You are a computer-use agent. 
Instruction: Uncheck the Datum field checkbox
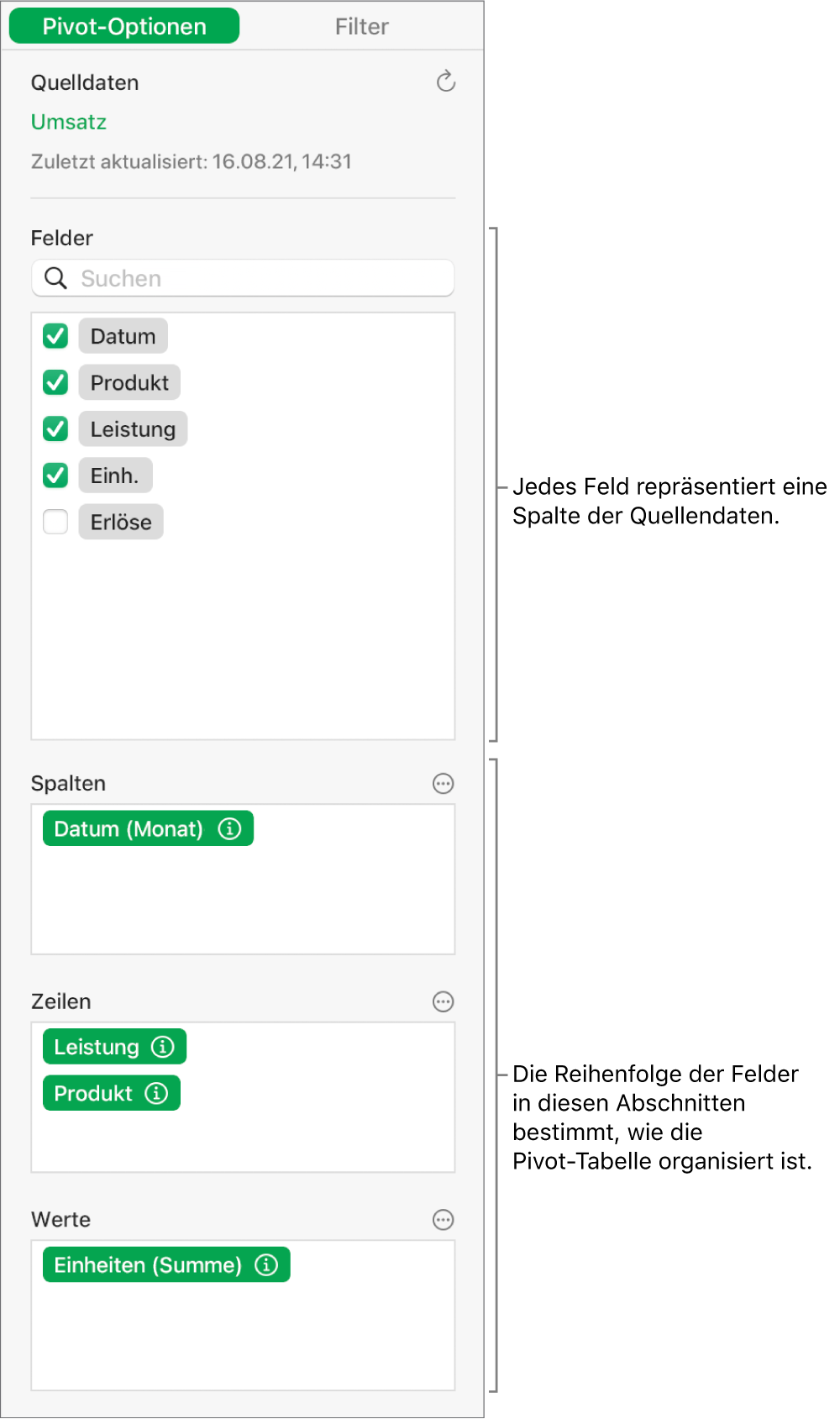pos(55,336)
